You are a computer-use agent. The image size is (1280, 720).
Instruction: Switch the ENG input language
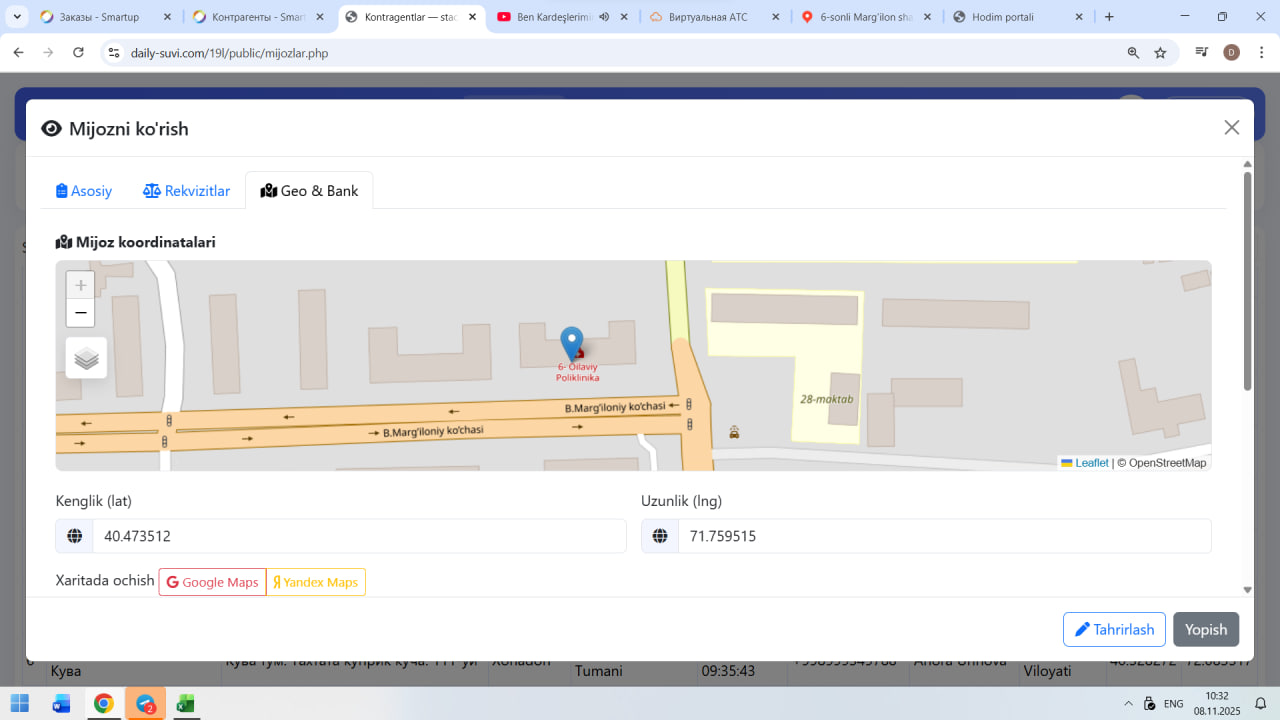click(x=1174, y=703)
